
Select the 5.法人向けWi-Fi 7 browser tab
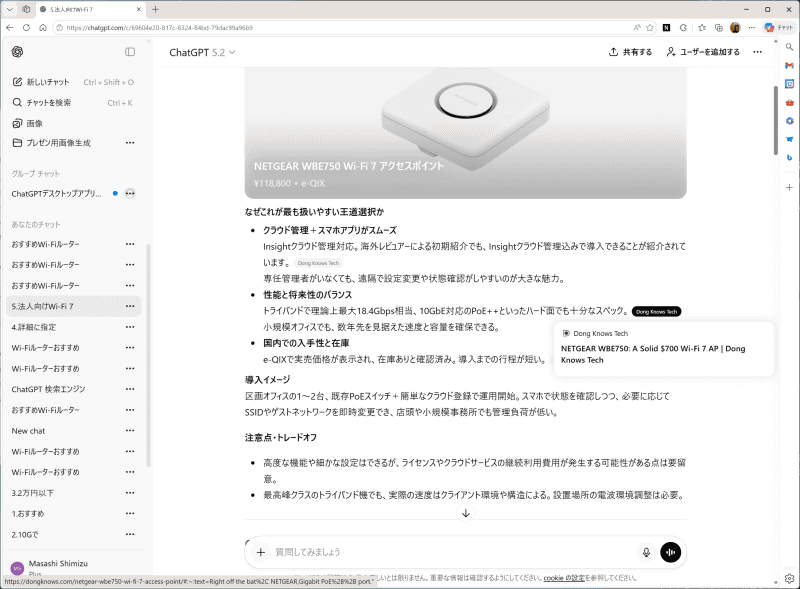[x=60, y=9]
